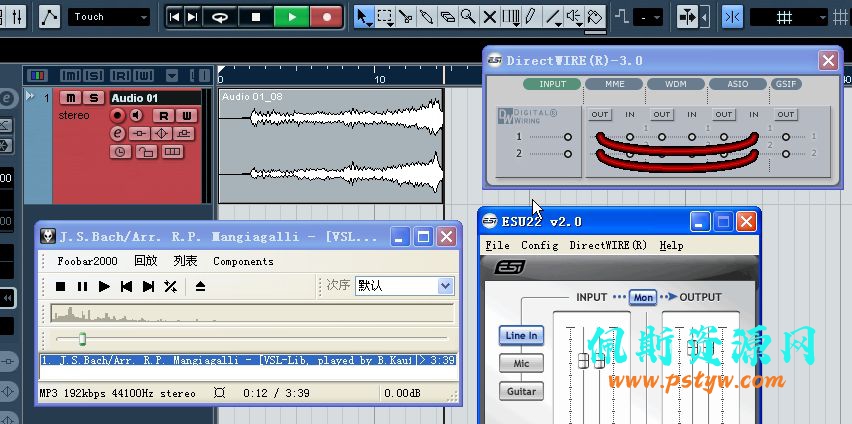Click the random playback icon in Foobar2000

pyautogui.click(x=171, y=287)
